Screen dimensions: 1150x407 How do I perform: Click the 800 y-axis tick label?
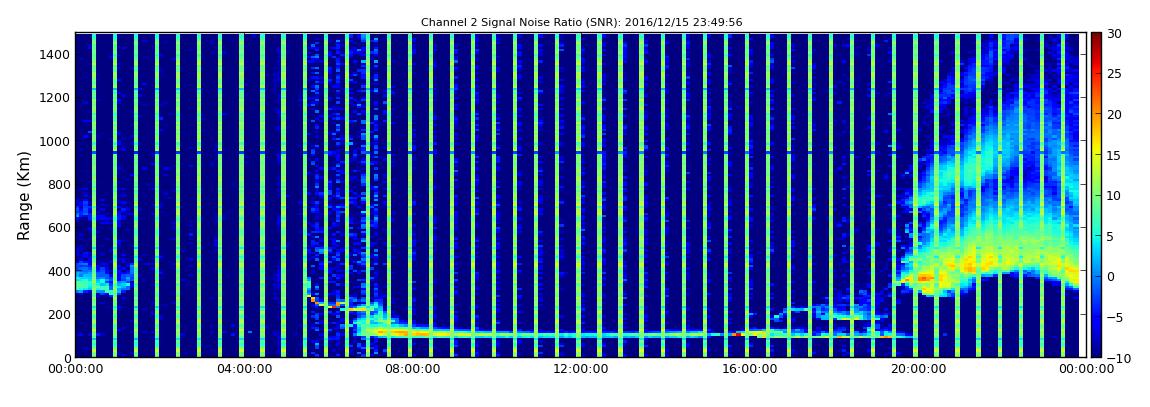(59, 184)
